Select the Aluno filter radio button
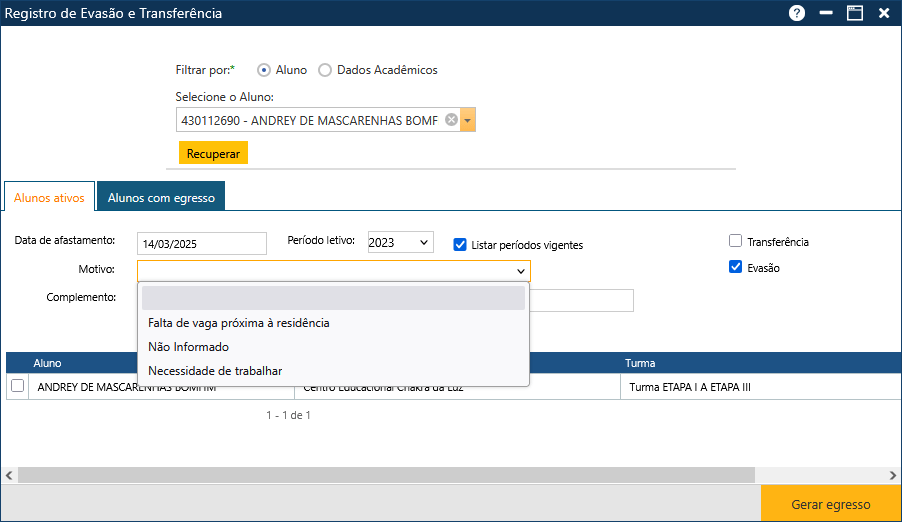This screenshot has width=902, height=522. [264, 70]
